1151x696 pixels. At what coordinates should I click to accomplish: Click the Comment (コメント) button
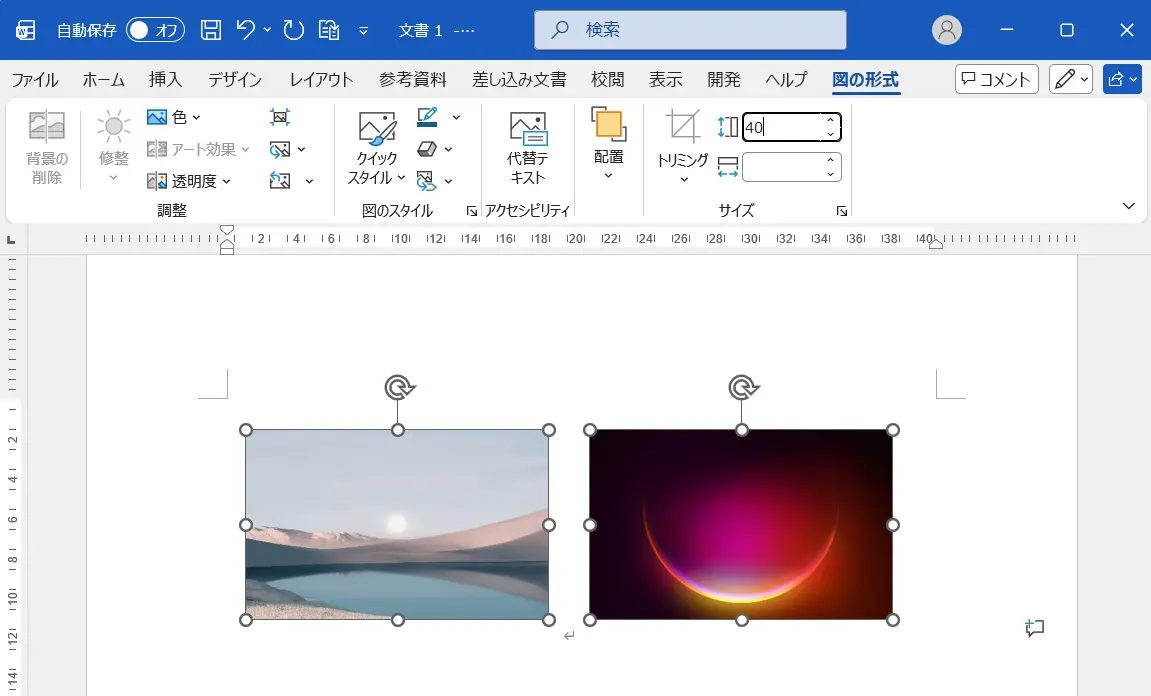(x=996, y=79)
